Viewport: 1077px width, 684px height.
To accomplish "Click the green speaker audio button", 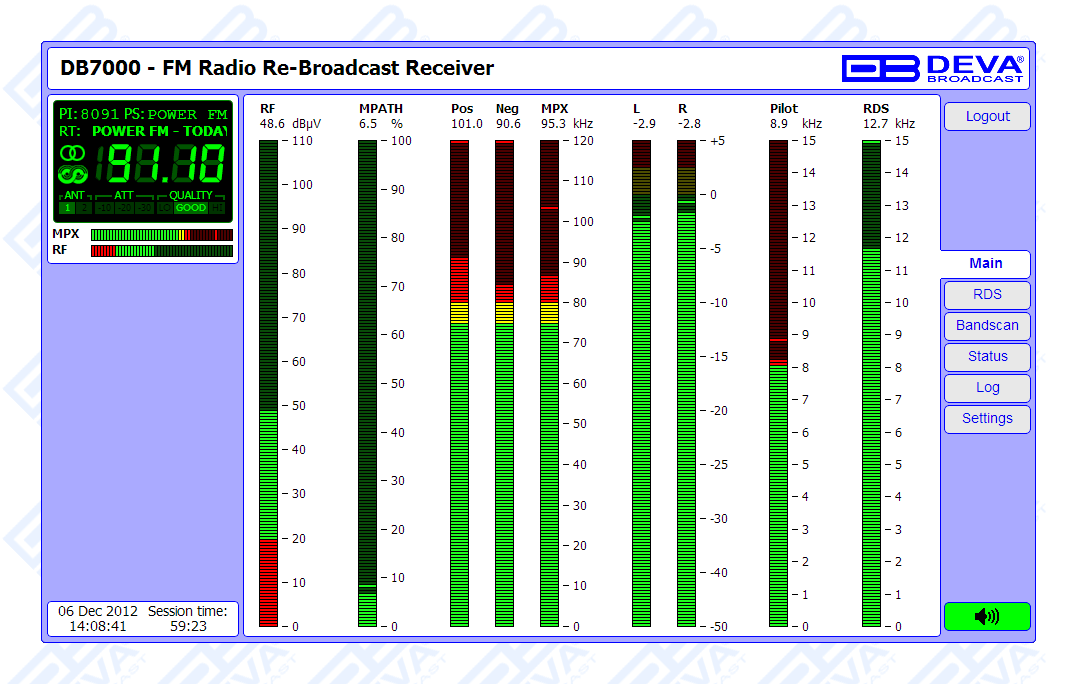I will tap(986, 616).
